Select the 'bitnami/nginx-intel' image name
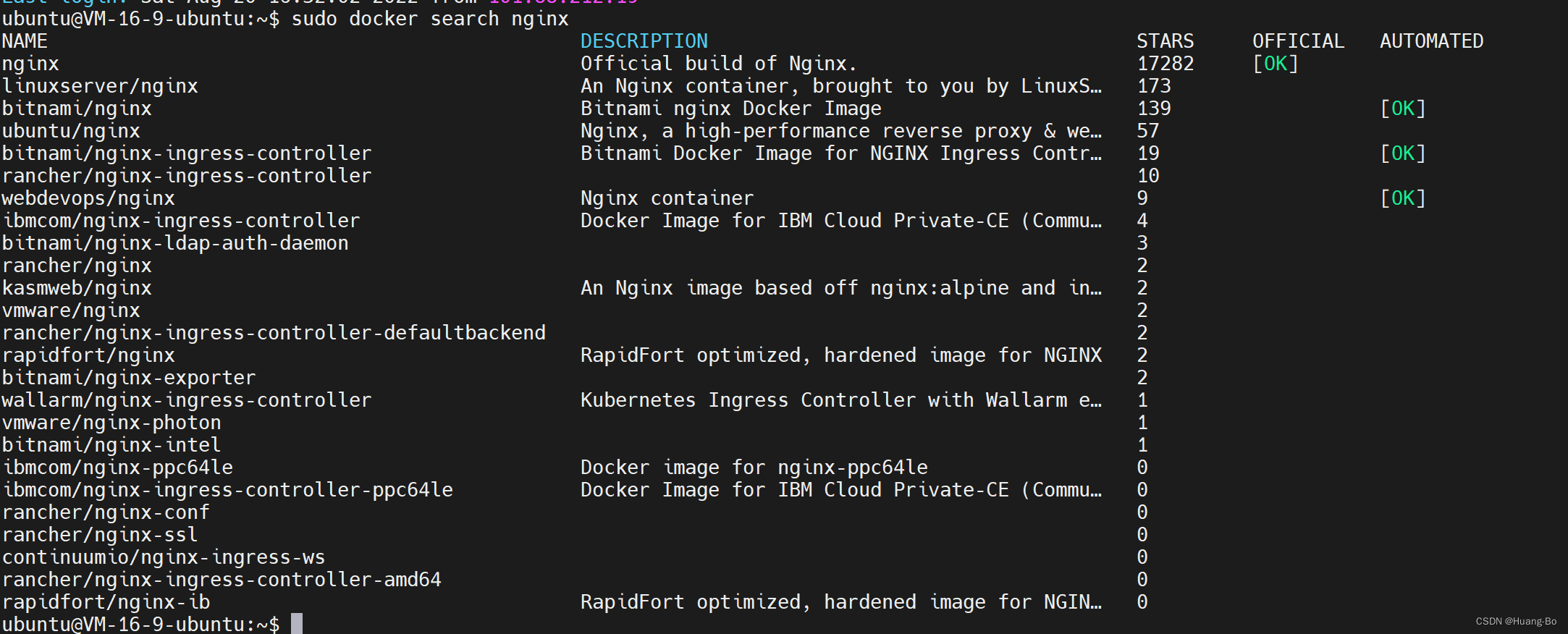The width and height of the screenshot is (1568, 634). 111,445
